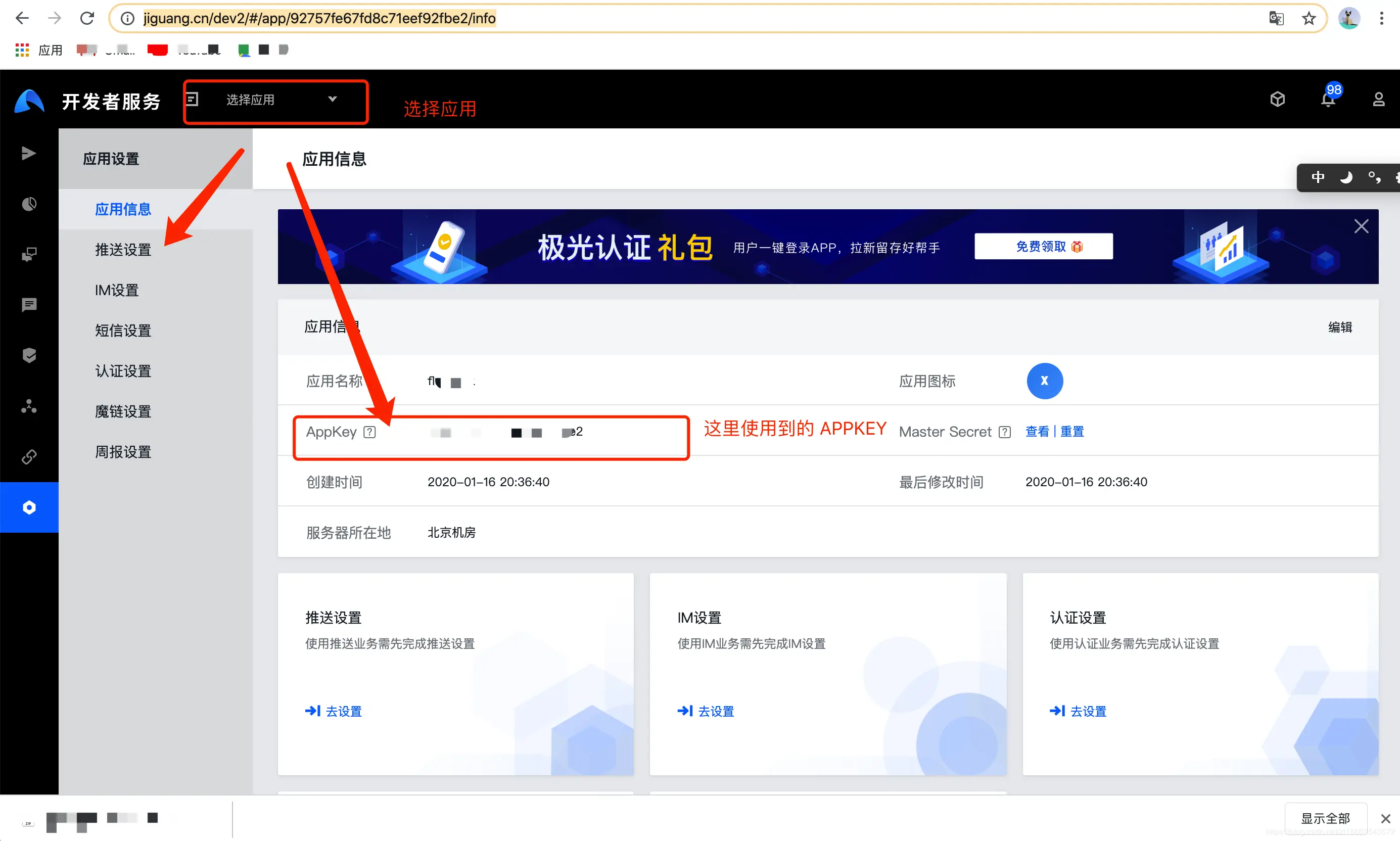Click the notification bell showing 98

[1328, 99]
